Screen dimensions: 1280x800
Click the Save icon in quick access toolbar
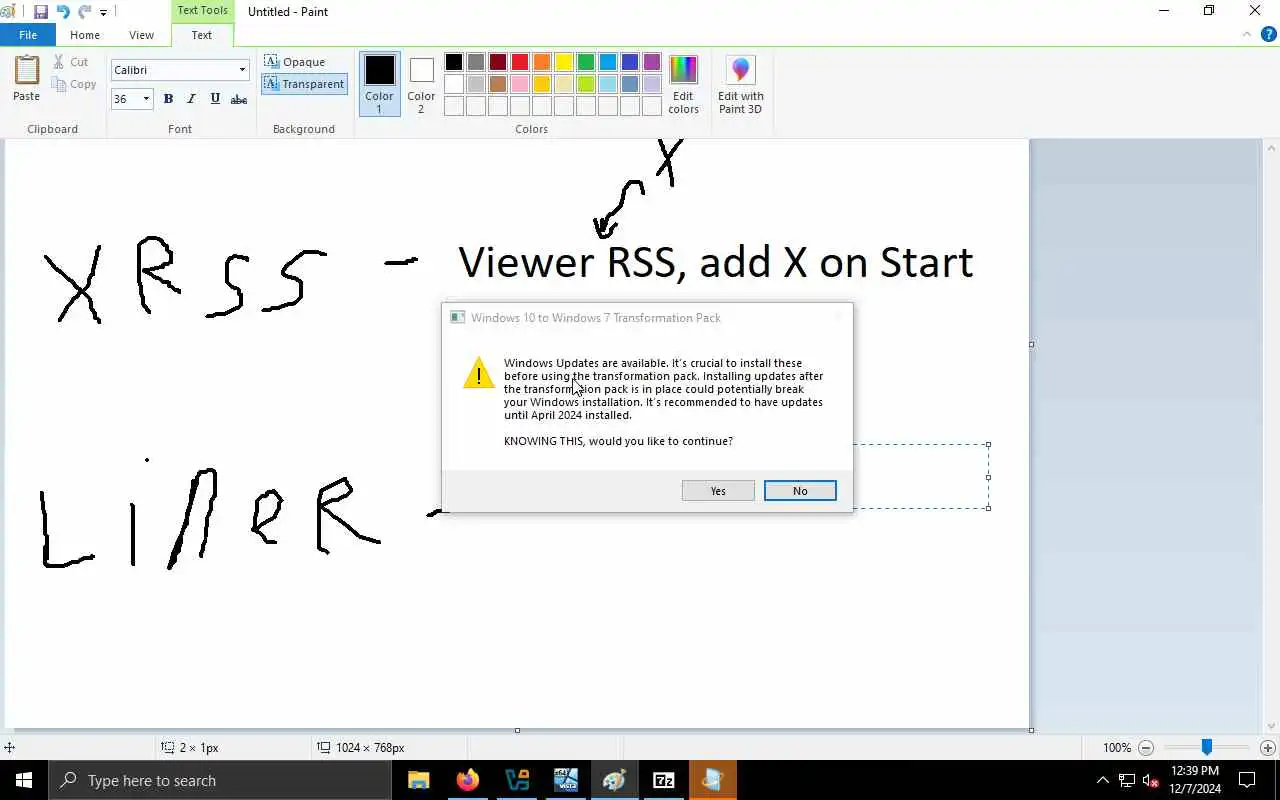41,12
